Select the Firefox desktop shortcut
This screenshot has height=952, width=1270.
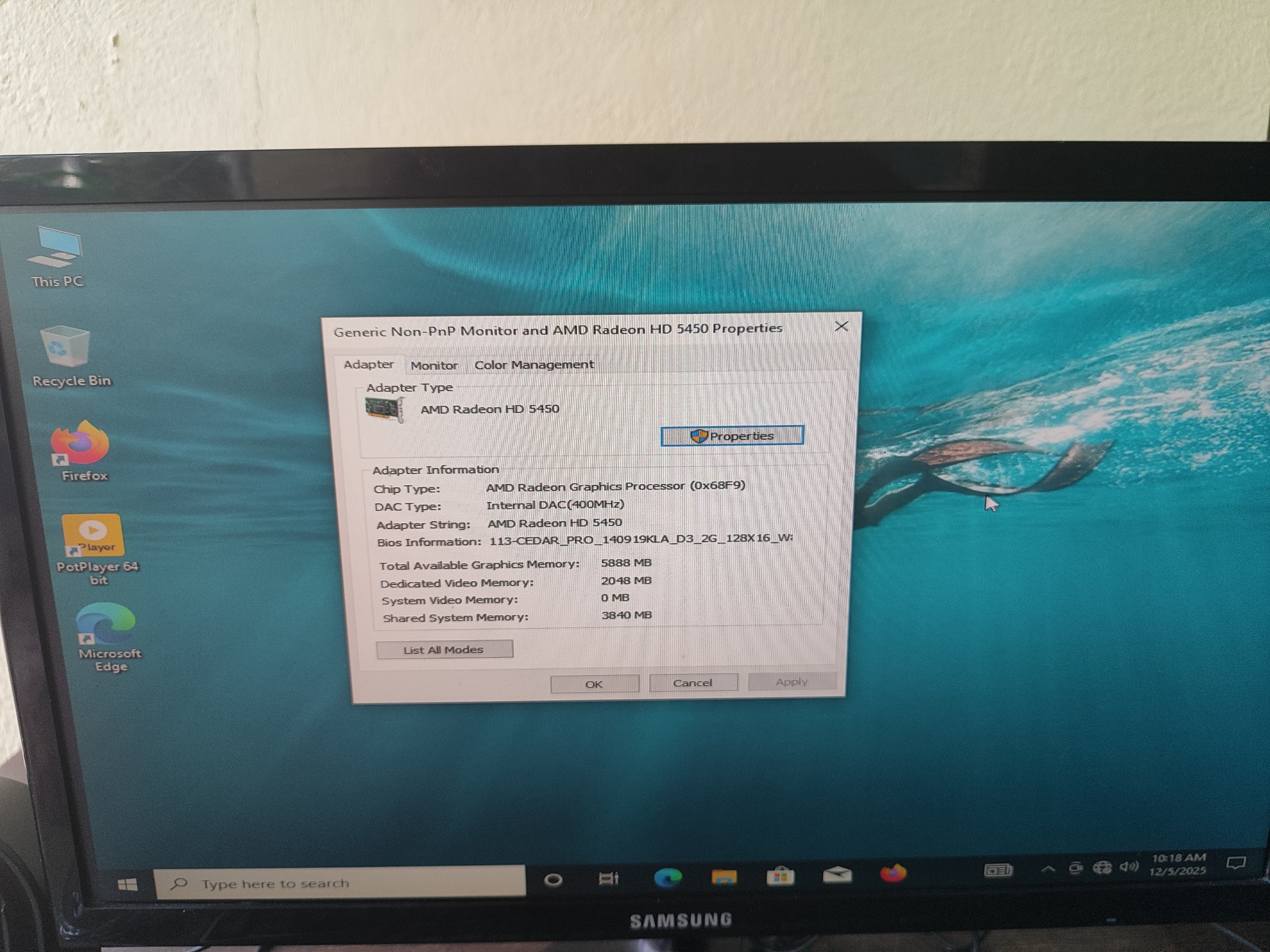click(83, 451)
